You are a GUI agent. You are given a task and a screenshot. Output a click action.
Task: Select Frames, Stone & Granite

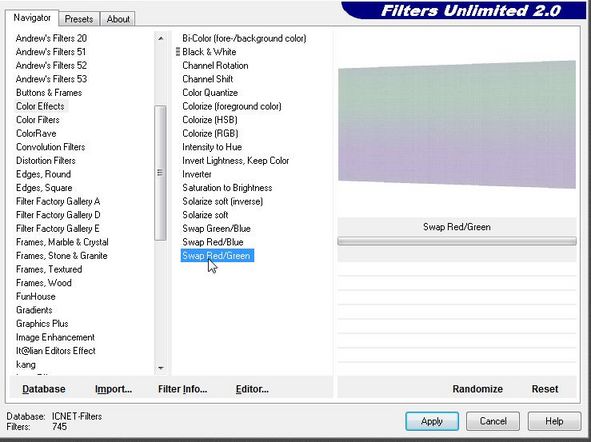[x=62, y=255]
